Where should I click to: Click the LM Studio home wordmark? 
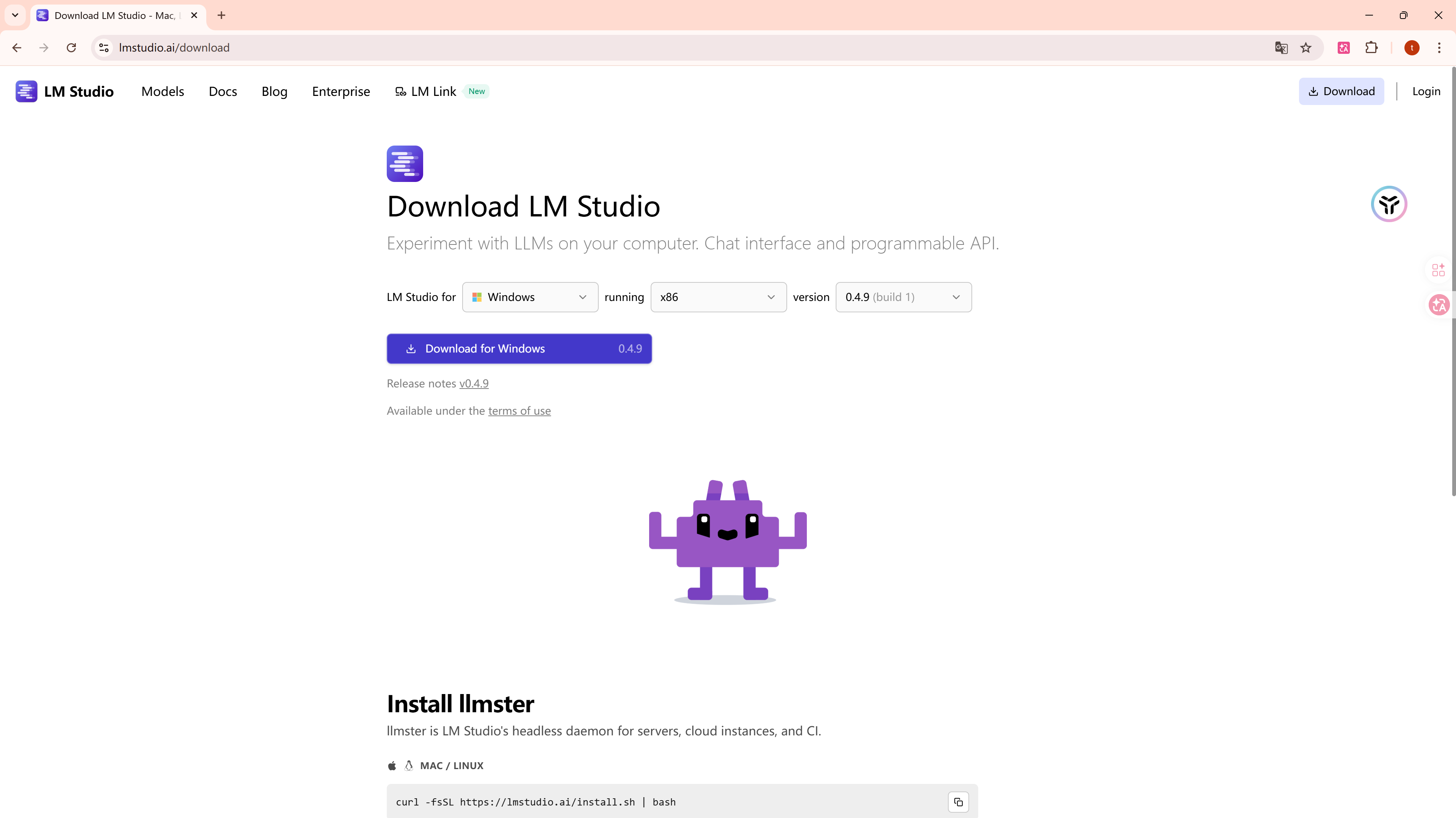(x=78, y=91)
